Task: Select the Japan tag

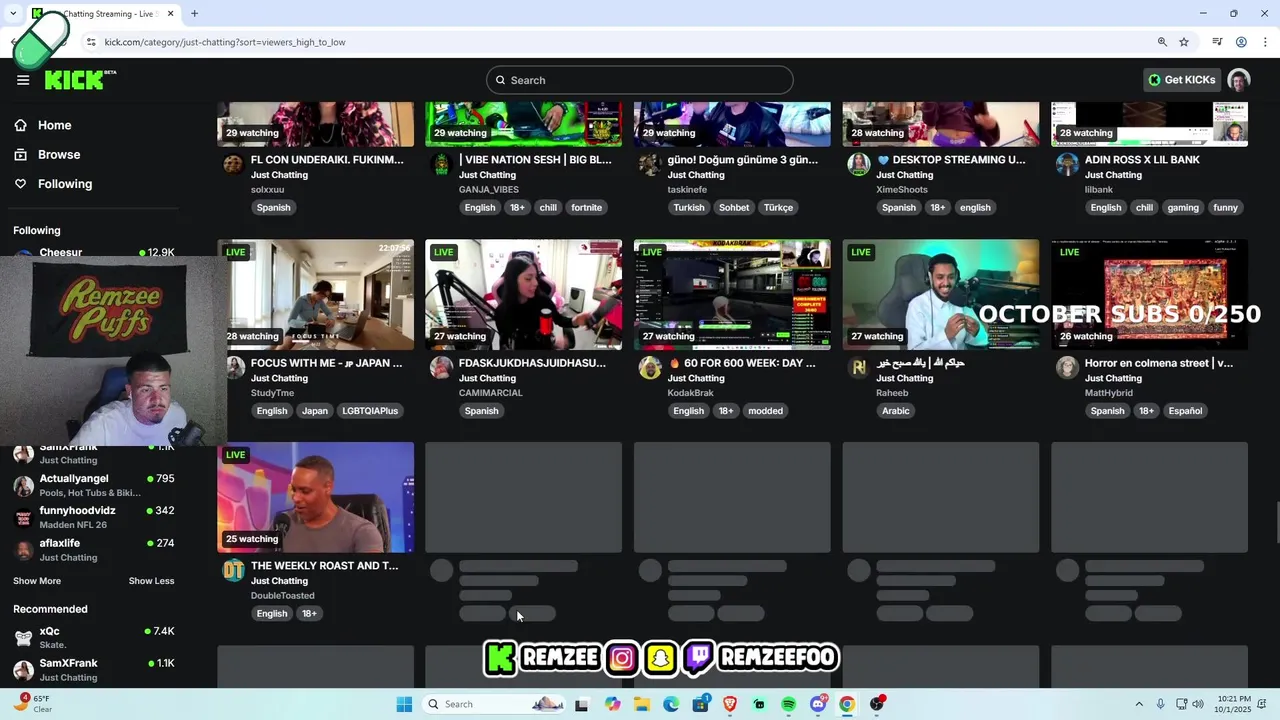Action: click(315, 411)
